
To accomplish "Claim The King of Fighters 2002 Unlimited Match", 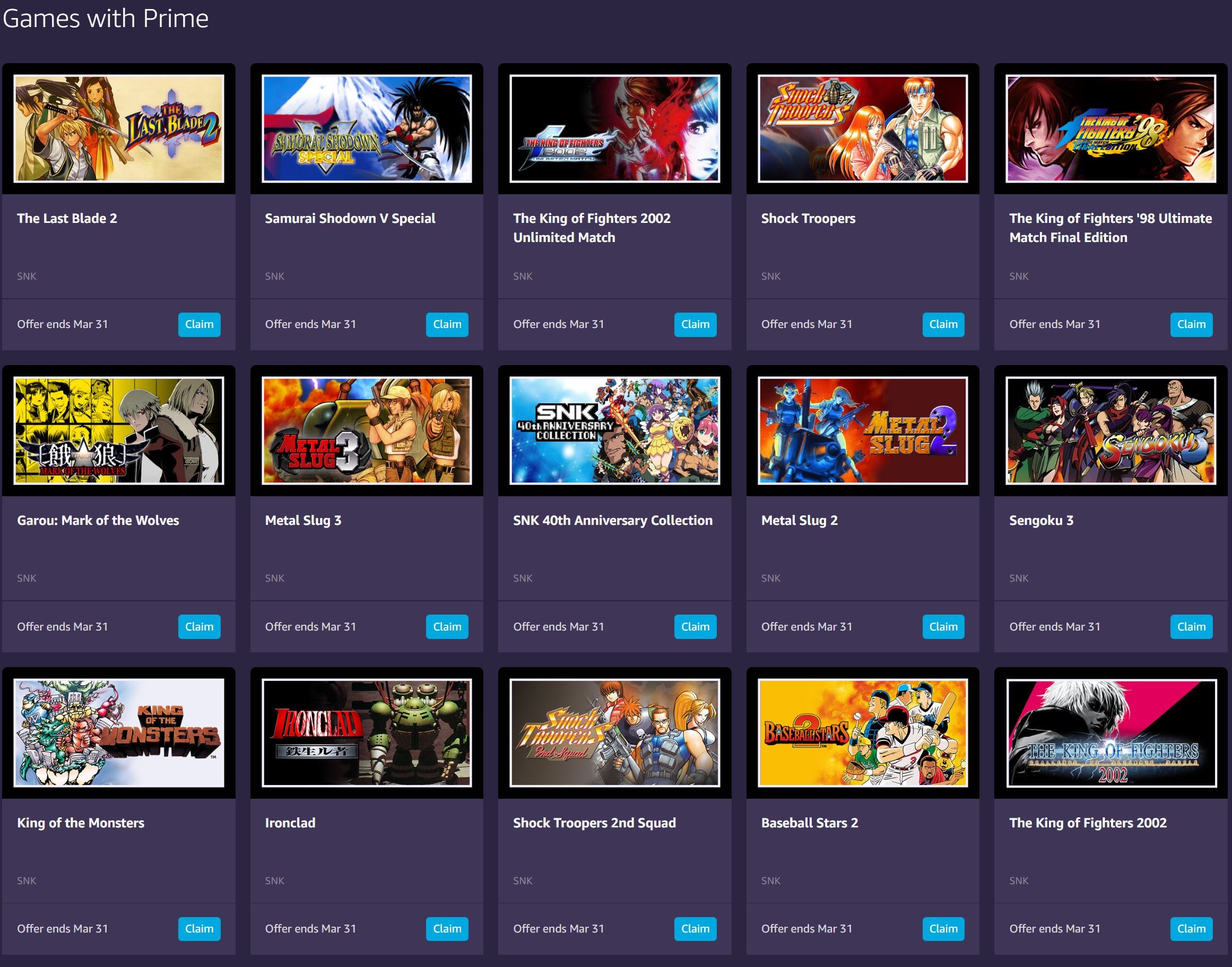I will pyautogui.click(x=695, y=324).
